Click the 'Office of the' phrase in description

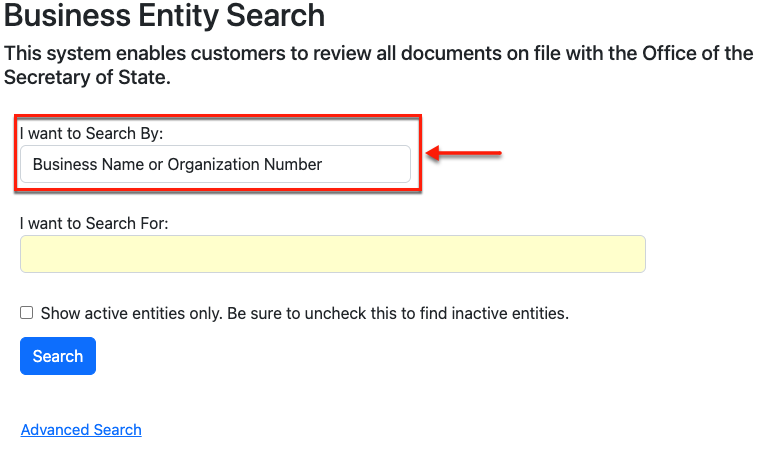tap(697, 53)
